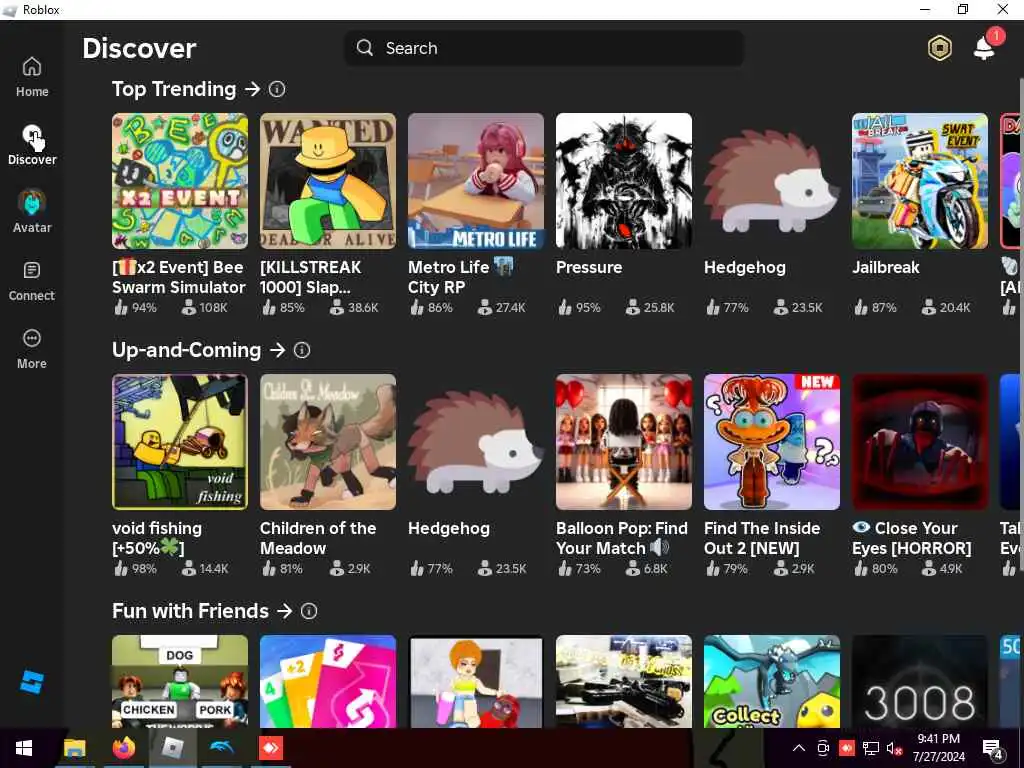The width and height of the screenshot is (1024, 768).
Task: Launch Firefox from taskbar
Action: point(123,748)
